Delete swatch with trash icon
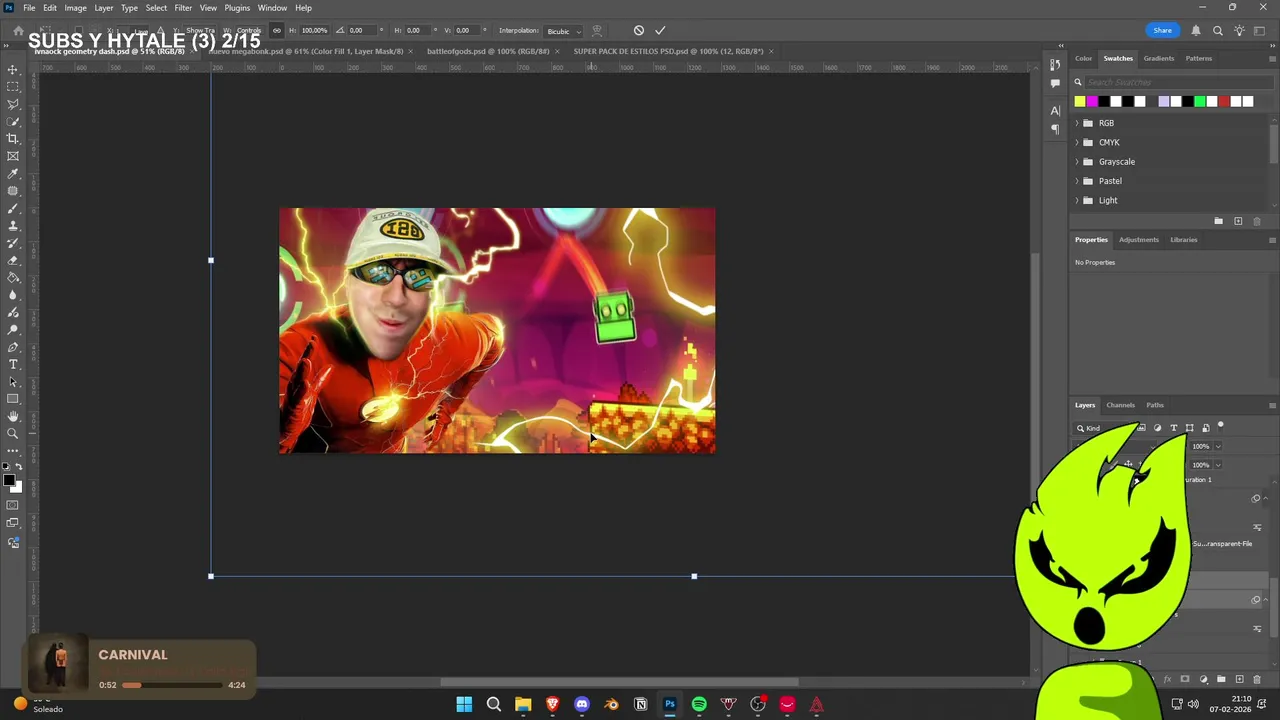The image size is (1280, 720). pyautogui.click(x=1257, y=221)
